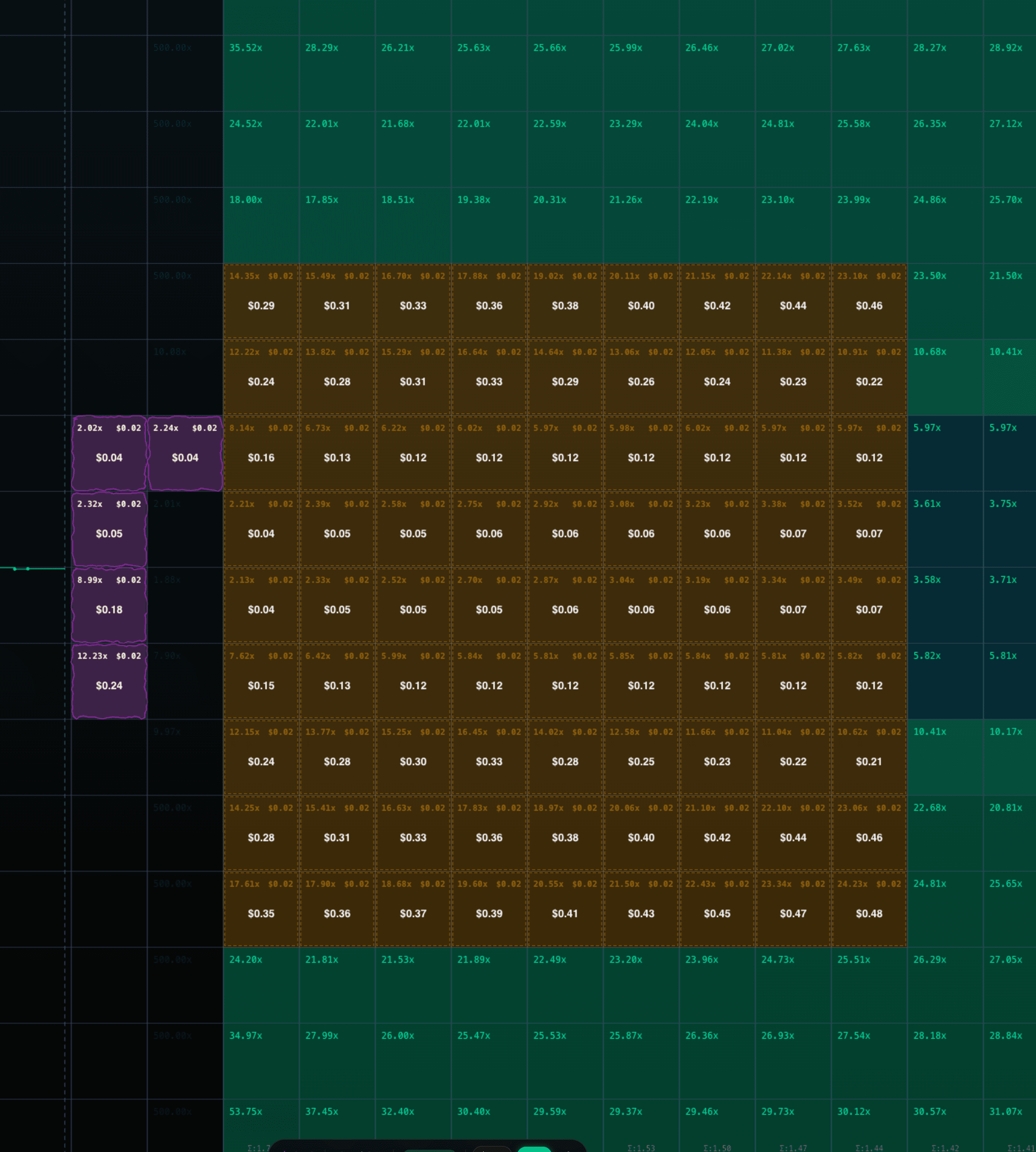Screen dimensions: 1036x1152
Task: Pick the 16.64x $0.33 orange cell
Action: tap(489, 377)
